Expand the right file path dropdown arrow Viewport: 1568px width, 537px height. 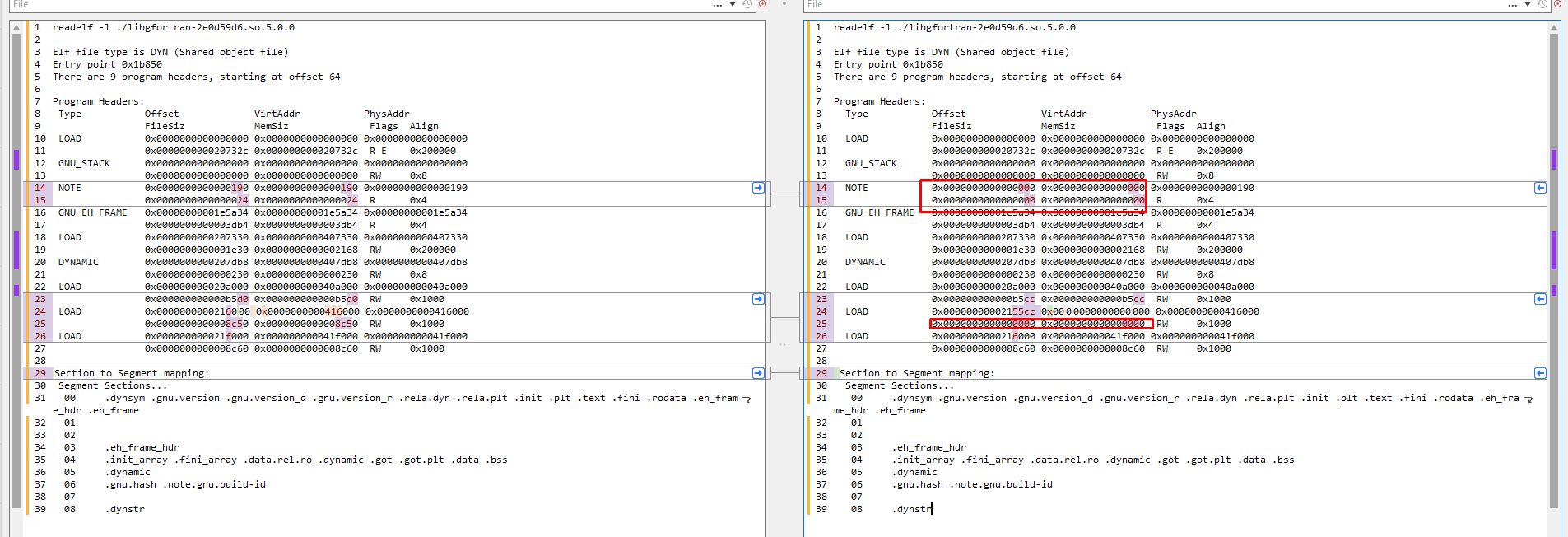point(1528,5)
